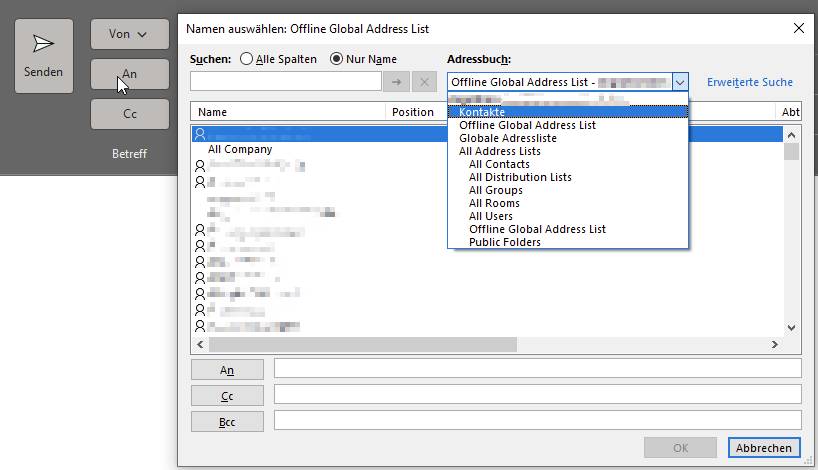Pick Public Folders in dropdown list

tap(504, 242)
